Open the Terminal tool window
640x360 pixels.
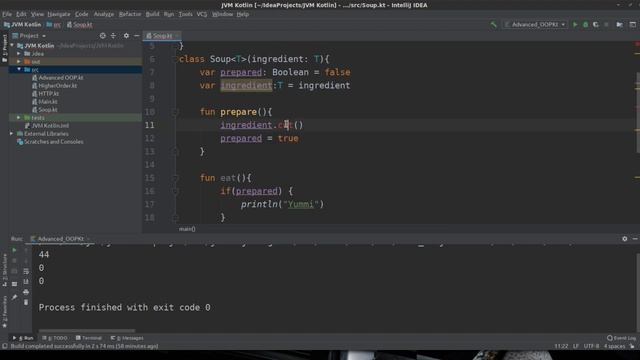pos(89,338)
